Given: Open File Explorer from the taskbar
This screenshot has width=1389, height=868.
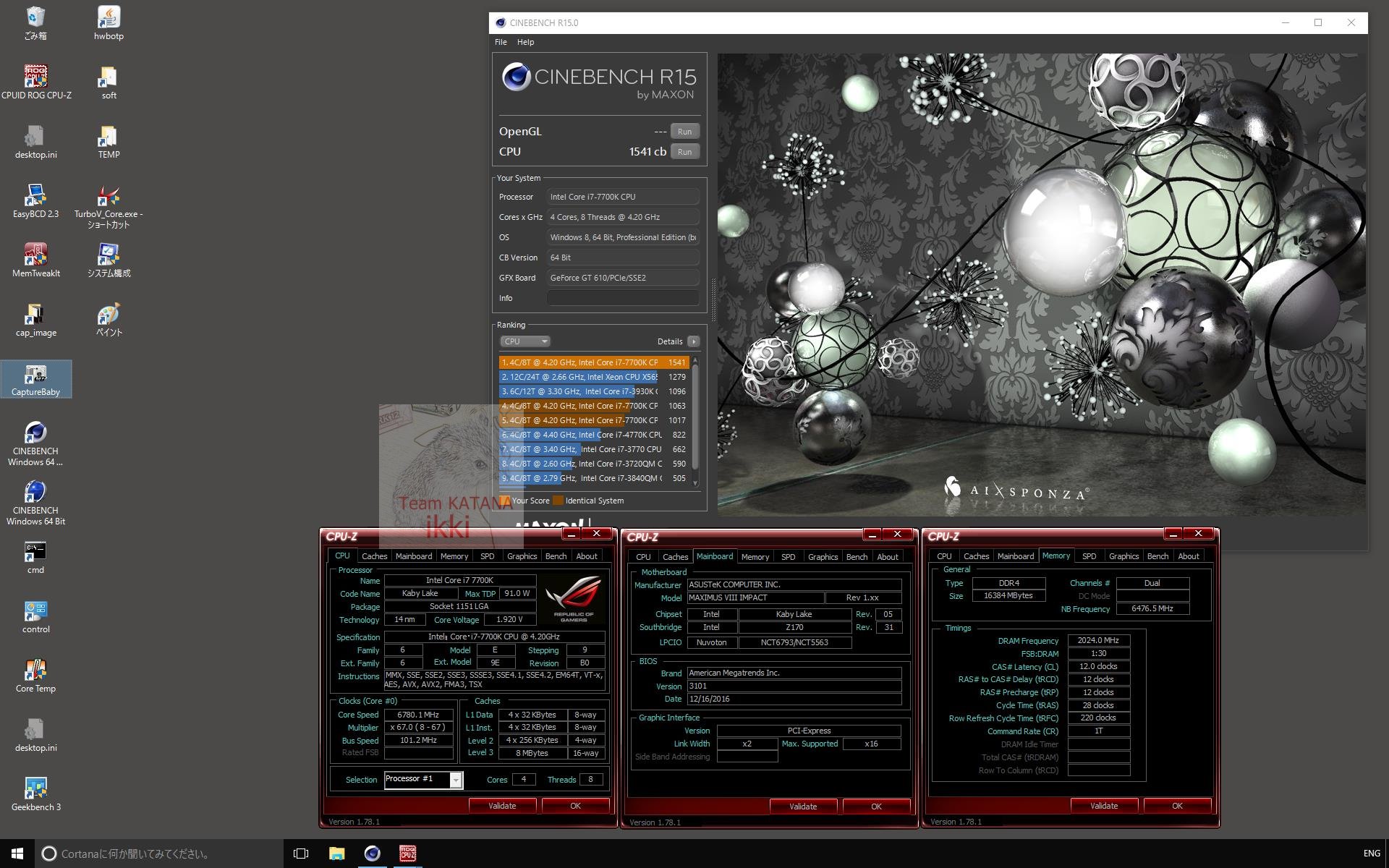Looking at the screenshot, I should click(x=336, y=854).
